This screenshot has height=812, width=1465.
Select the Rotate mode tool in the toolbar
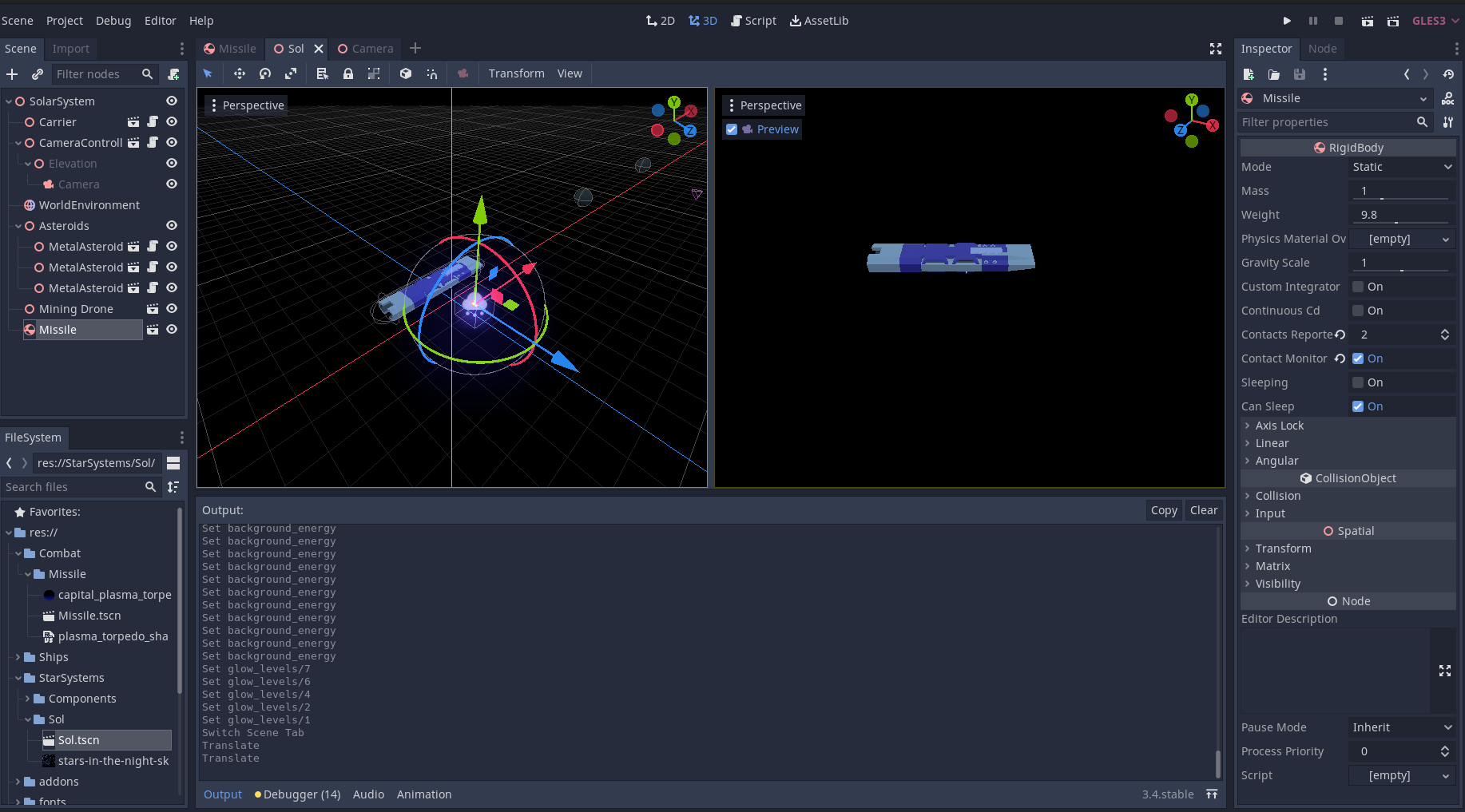tap(265, 73)
